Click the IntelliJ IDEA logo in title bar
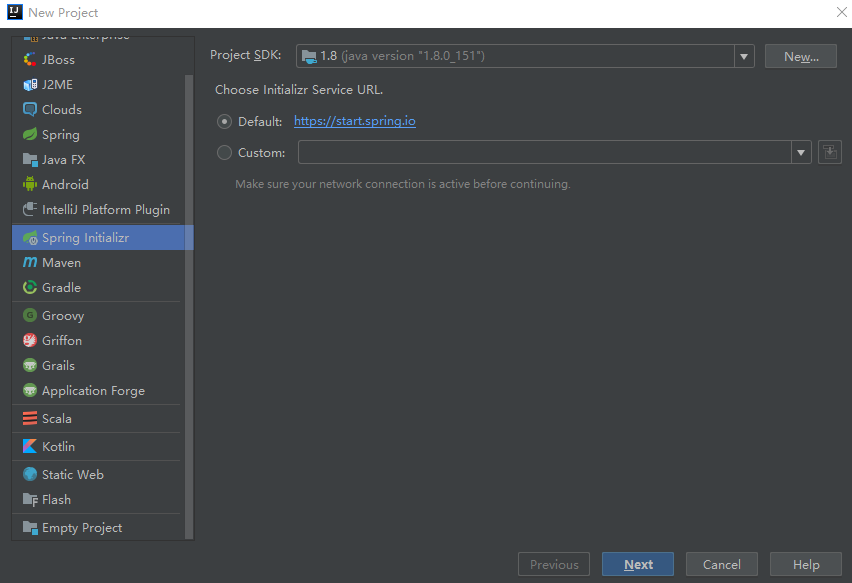The image size is (852, 583). pos(15,12)
